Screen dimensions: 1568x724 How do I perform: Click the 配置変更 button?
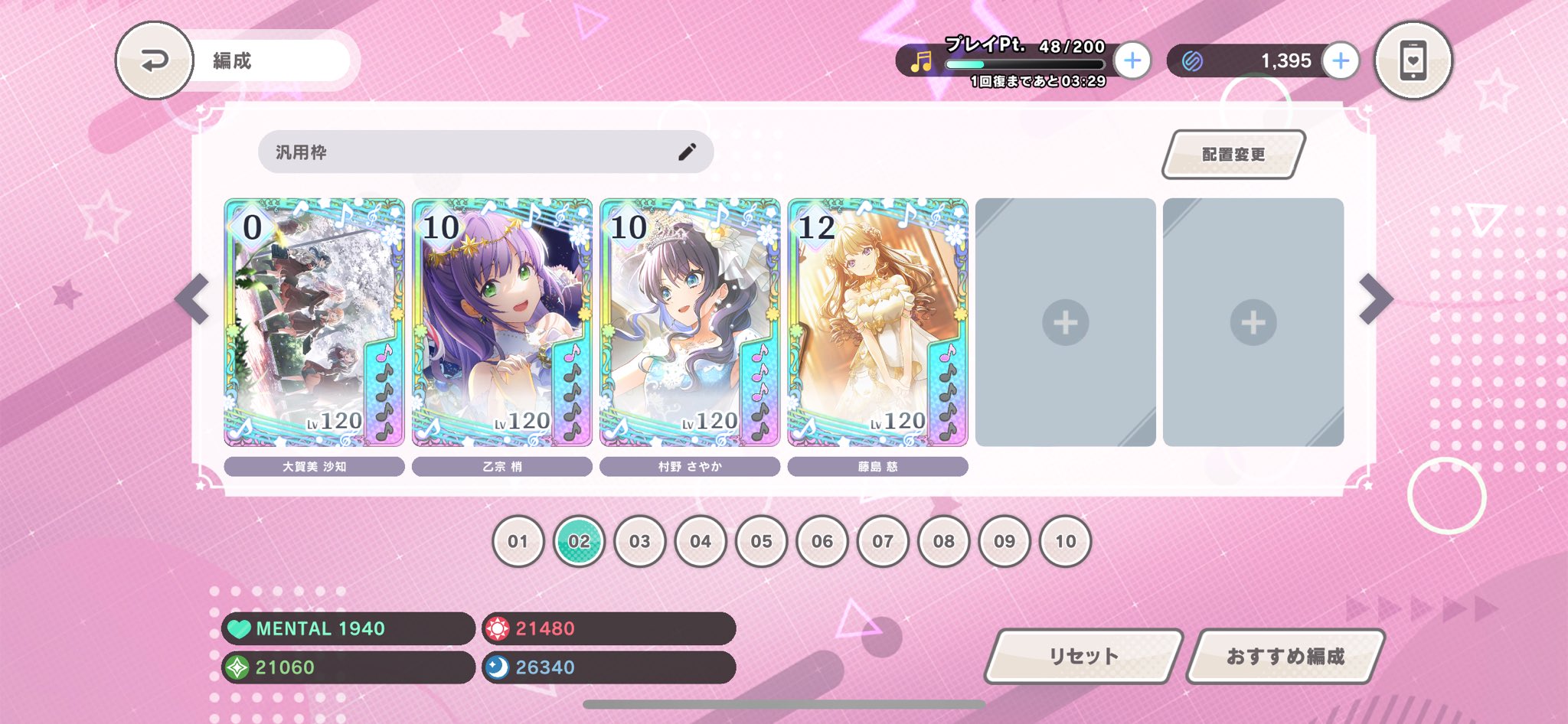pyautogui.click(x=1233, y=155)
